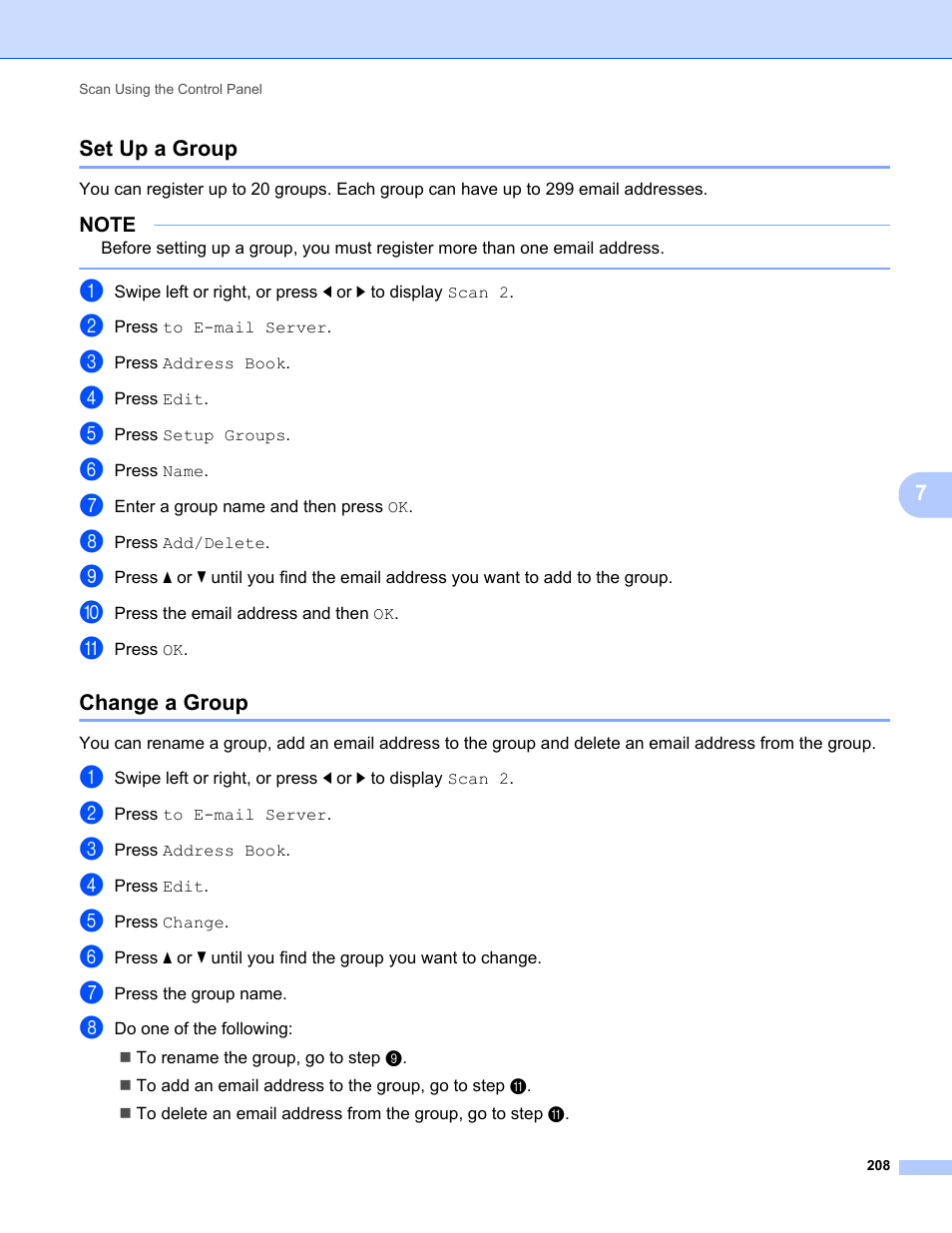Click step 11 circle under Set Up a Group
952x1233 pixels.
tap(91, 648)
